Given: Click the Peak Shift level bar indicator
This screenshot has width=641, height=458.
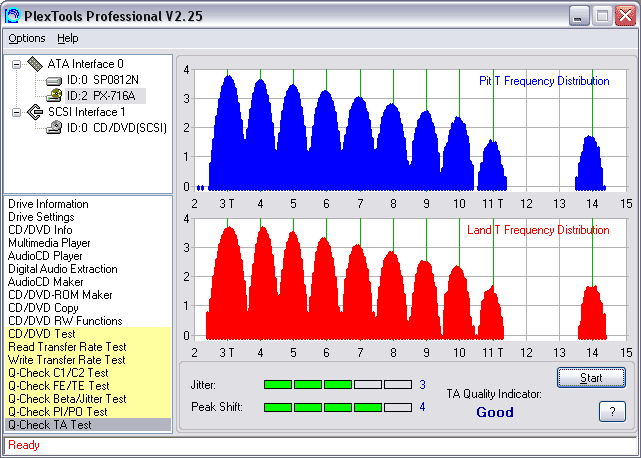Looking at the screenshot, I should click(x=338, y=407).
